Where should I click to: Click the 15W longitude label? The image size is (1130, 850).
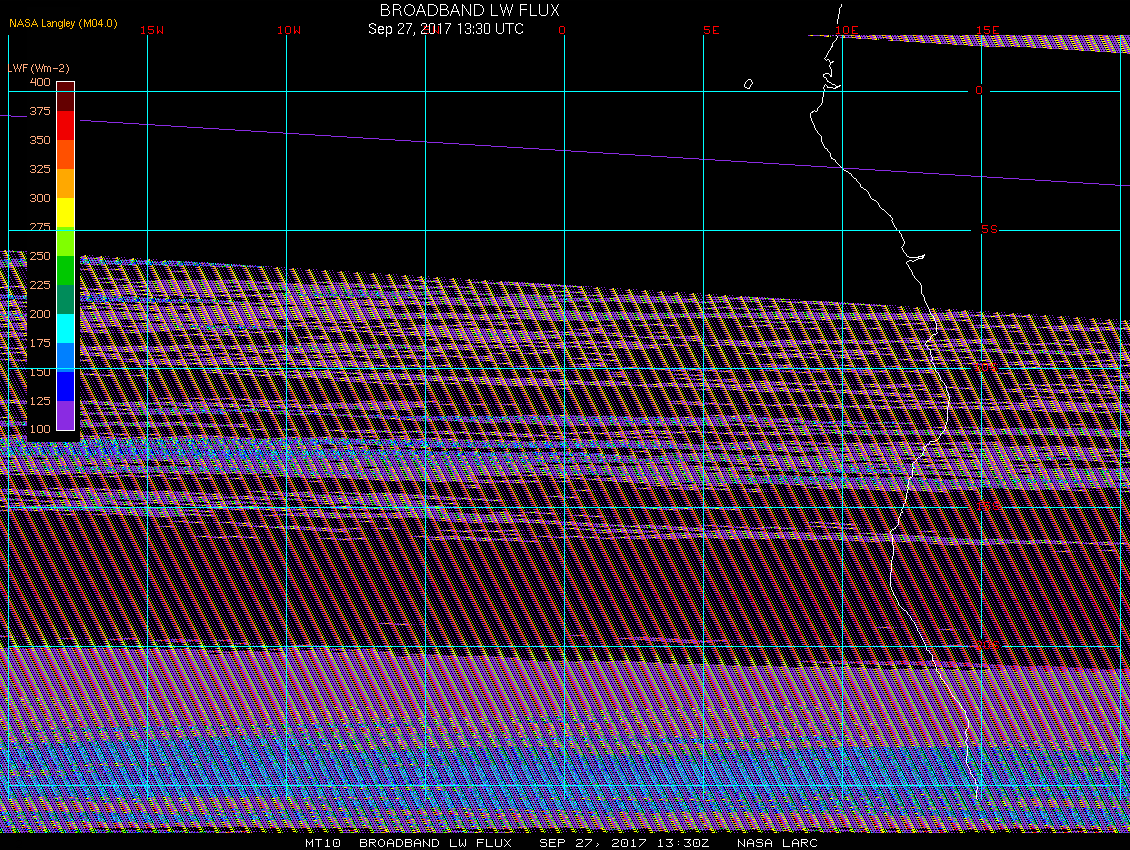point(152,30)
